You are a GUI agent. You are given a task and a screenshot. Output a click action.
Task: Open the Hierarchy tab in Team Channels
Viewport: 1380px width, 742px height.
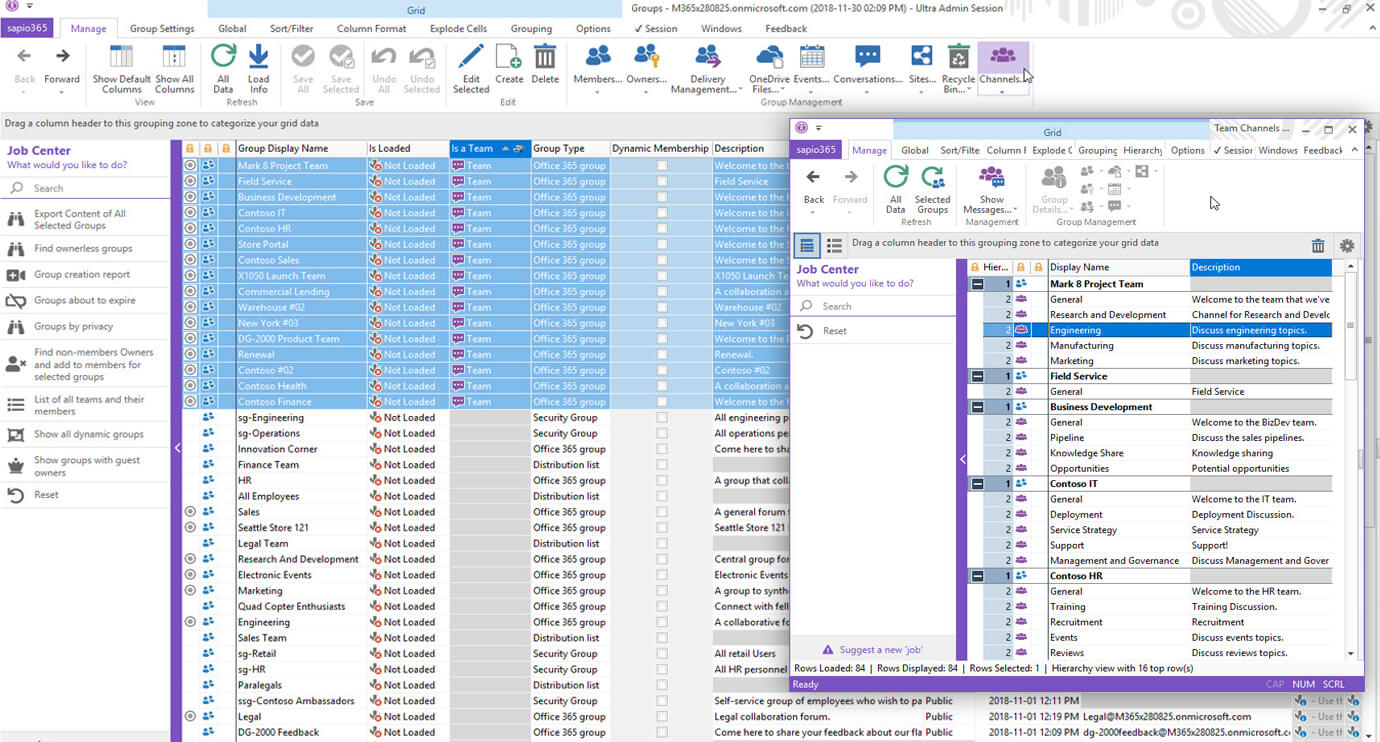coord(1142,150)
